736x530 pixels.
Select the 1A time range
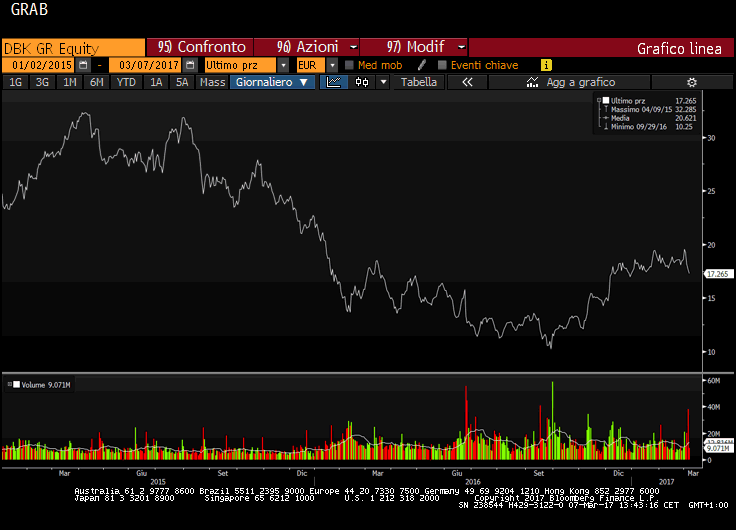[x=156, y=82]
